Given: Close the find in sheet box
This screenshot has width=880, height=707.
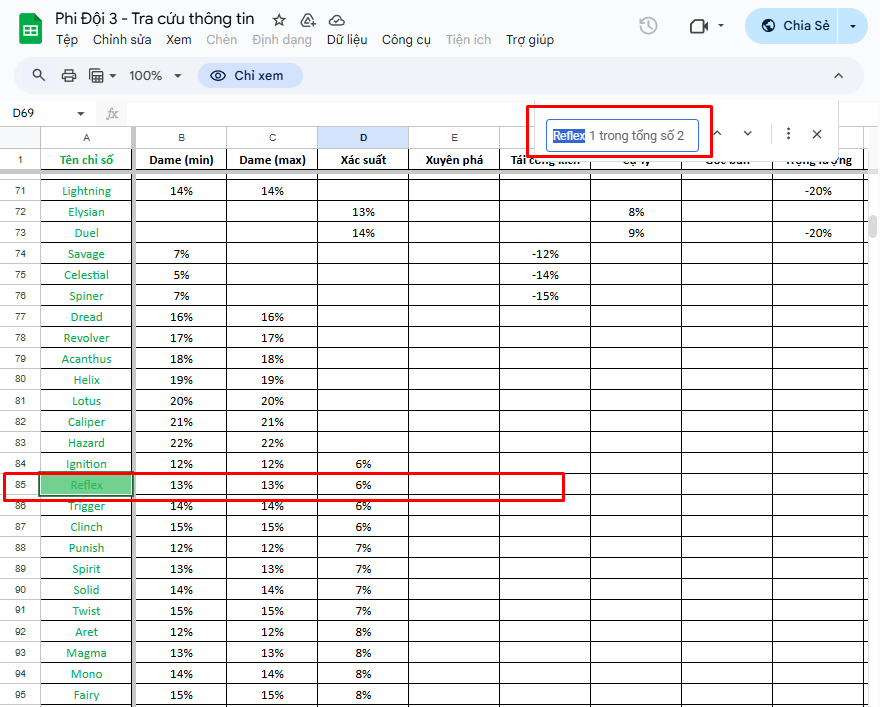Looking at the screenshot, I should [817, 134].
